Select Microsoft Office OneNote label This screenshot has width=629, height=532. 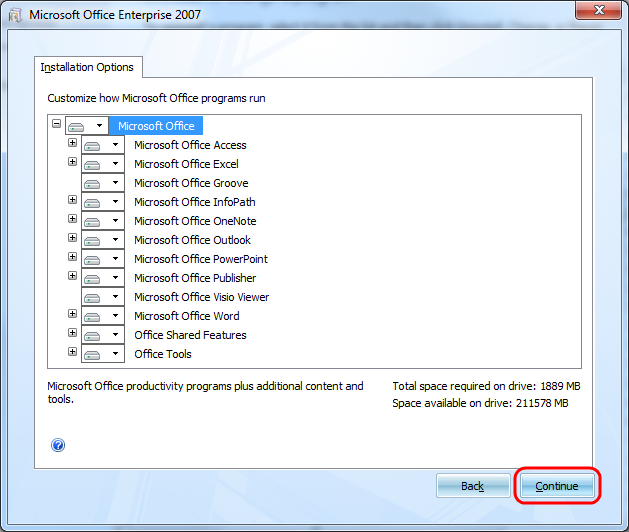[195, 221]
